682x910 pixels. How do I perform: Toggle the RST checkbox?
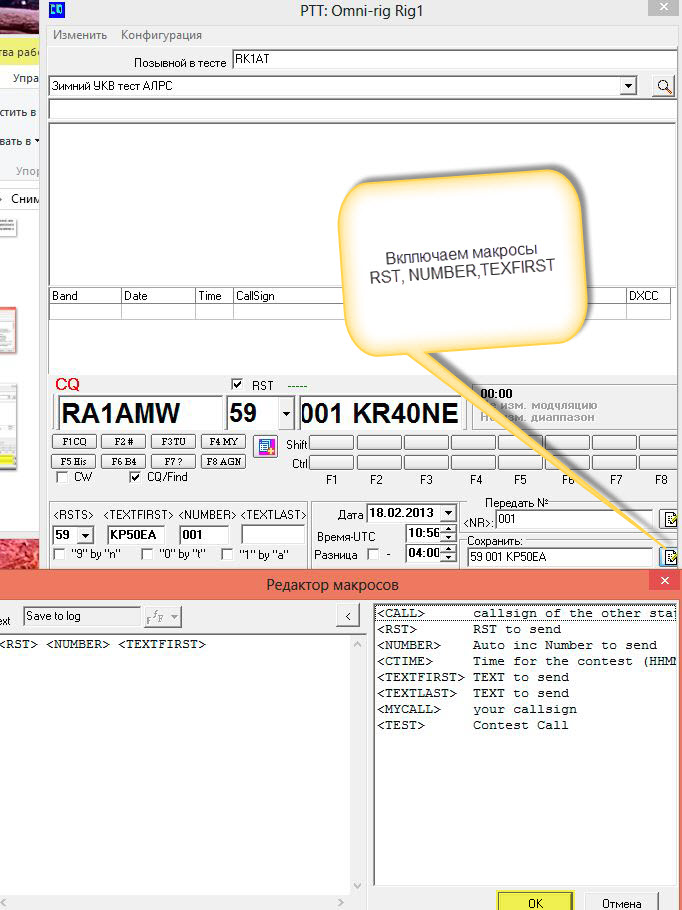237,385
